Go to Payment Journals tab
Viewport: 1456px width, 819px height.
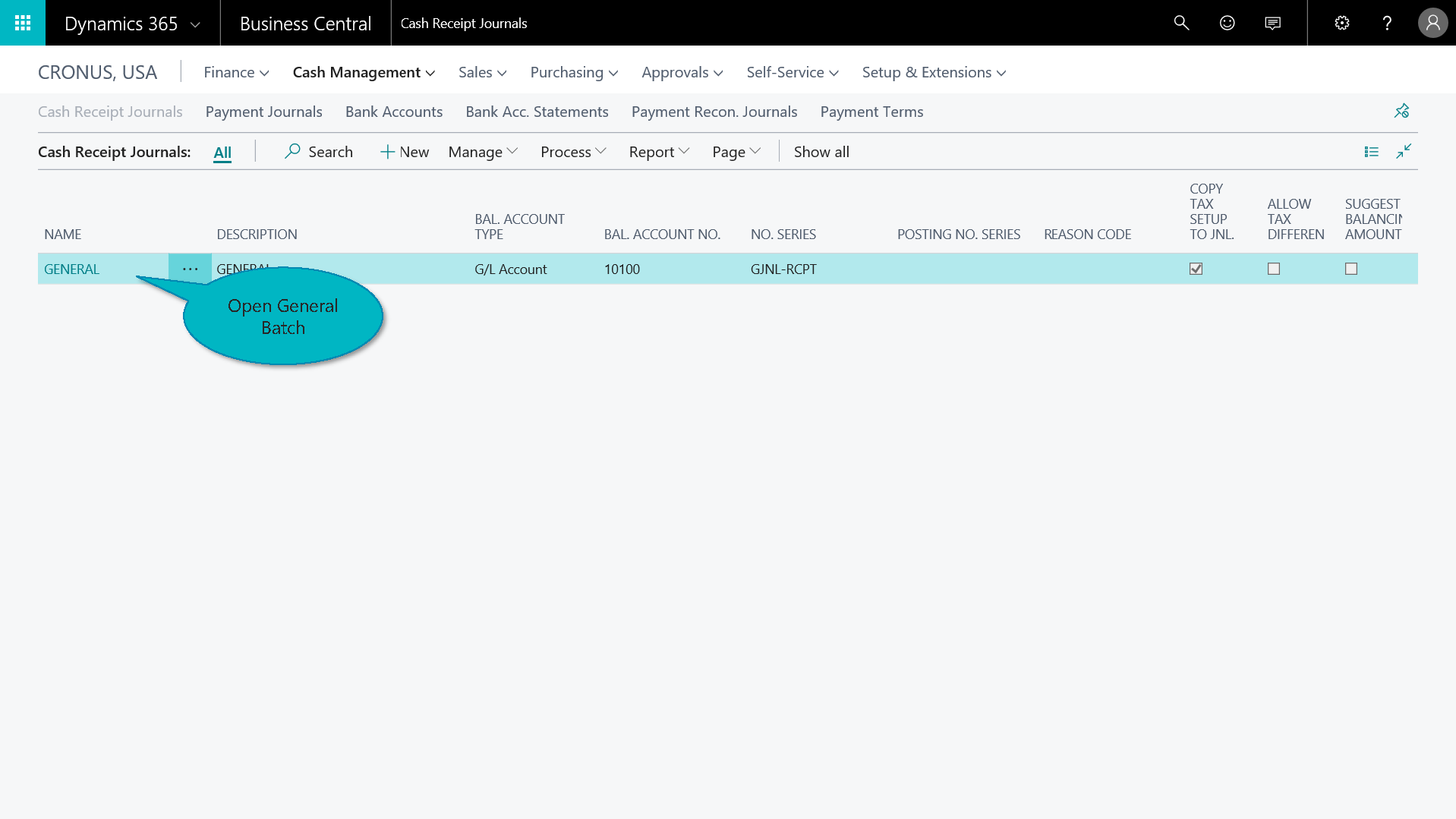tap(263, 112)
